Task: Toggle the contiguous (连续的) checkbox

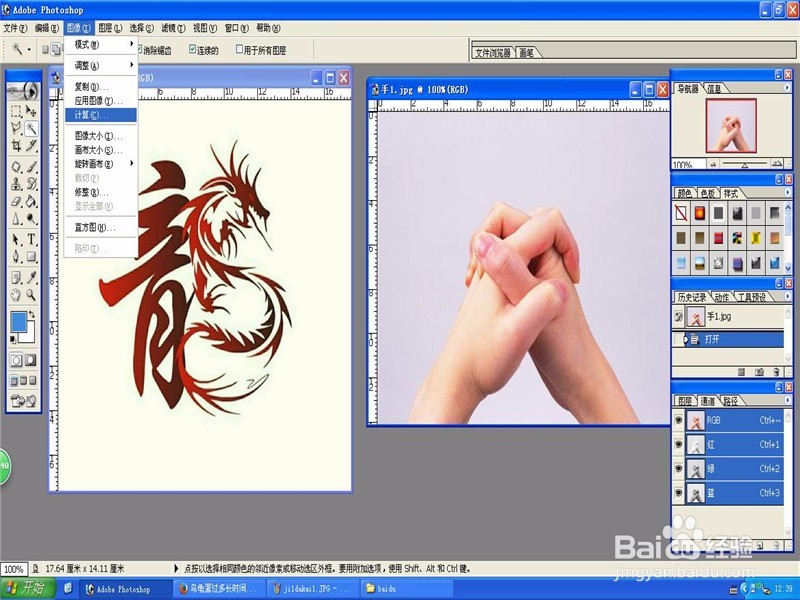Action: point(192,49)
